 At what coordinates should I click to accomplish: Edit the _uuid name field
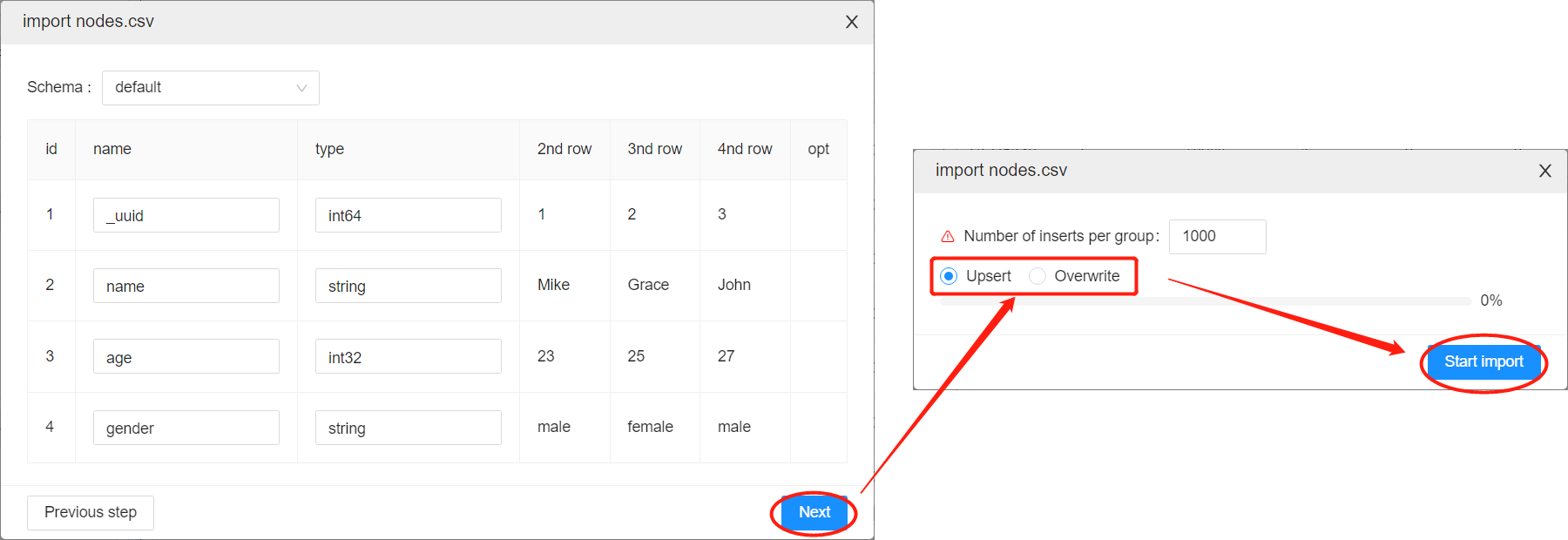186,215
